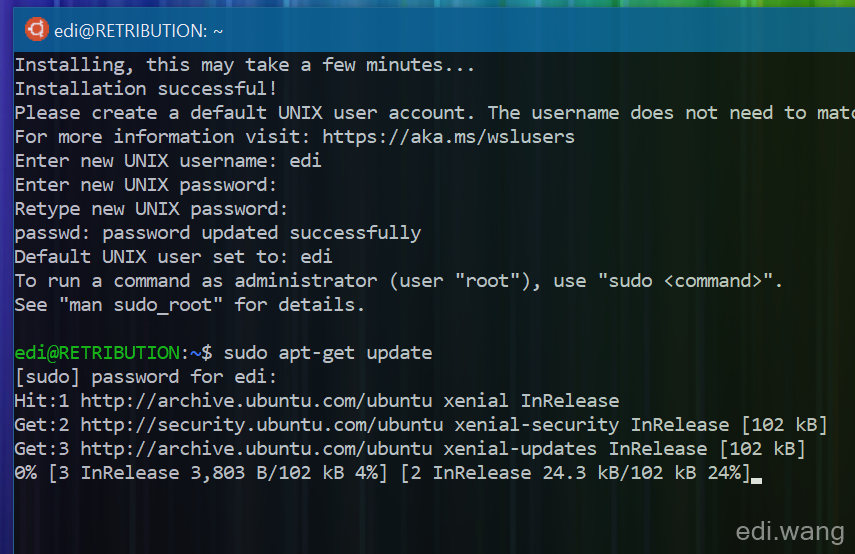855x554 pixels.
Task: Click the 'man sudo_root' quoted text
Action: tap(141, 305)
